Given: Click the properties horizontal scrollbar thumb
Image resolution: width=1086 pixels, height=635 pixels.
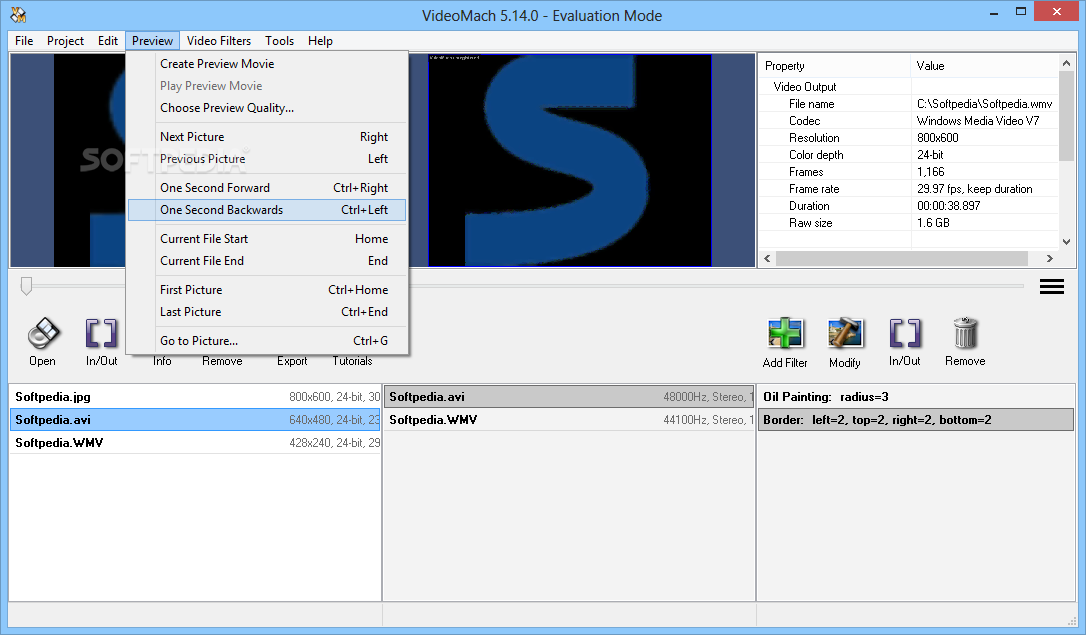Looking at the screenshot, I should tap(902, 258).
